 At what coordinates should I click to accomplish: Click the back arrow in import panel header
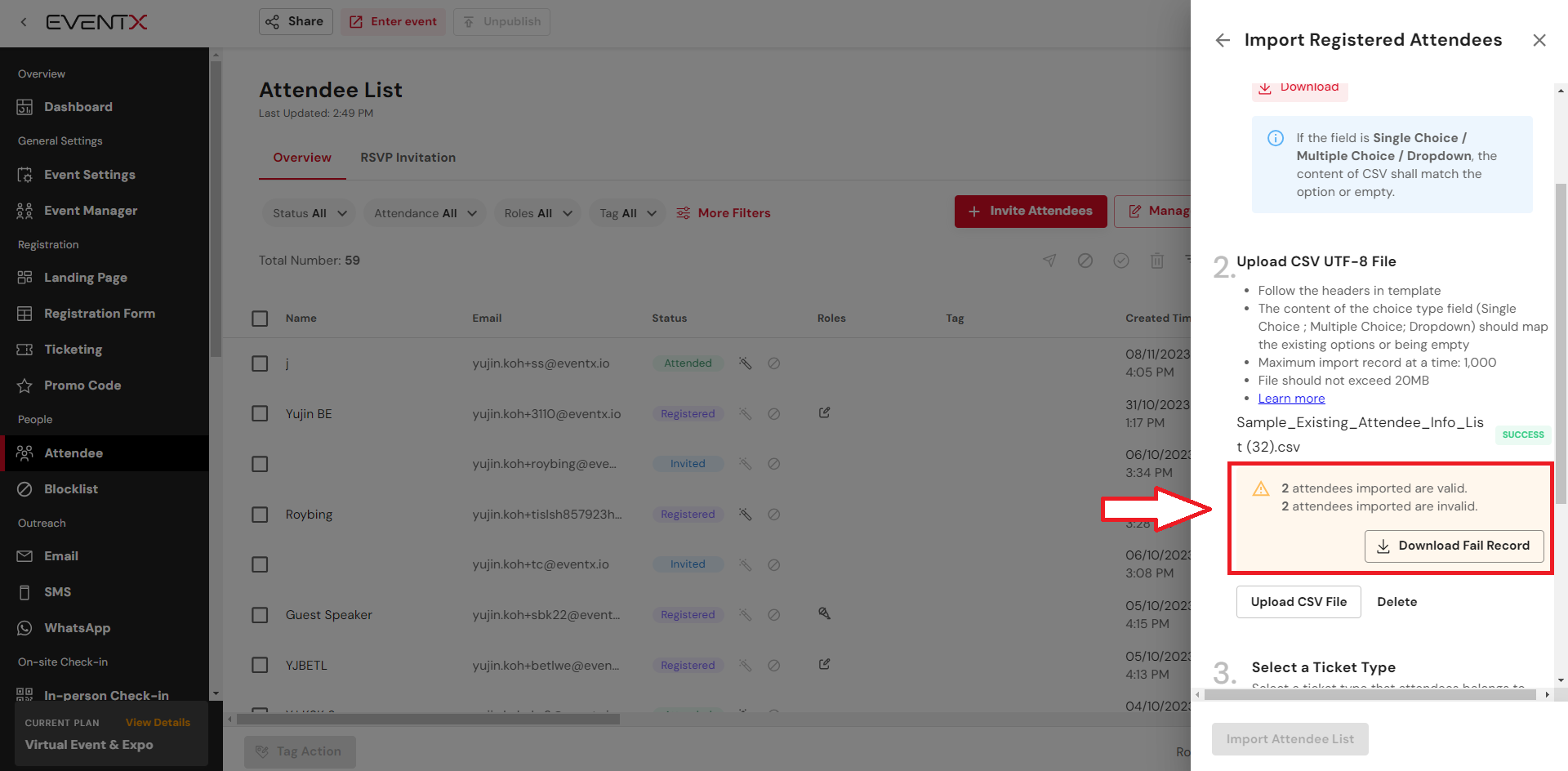[1223, 41]
